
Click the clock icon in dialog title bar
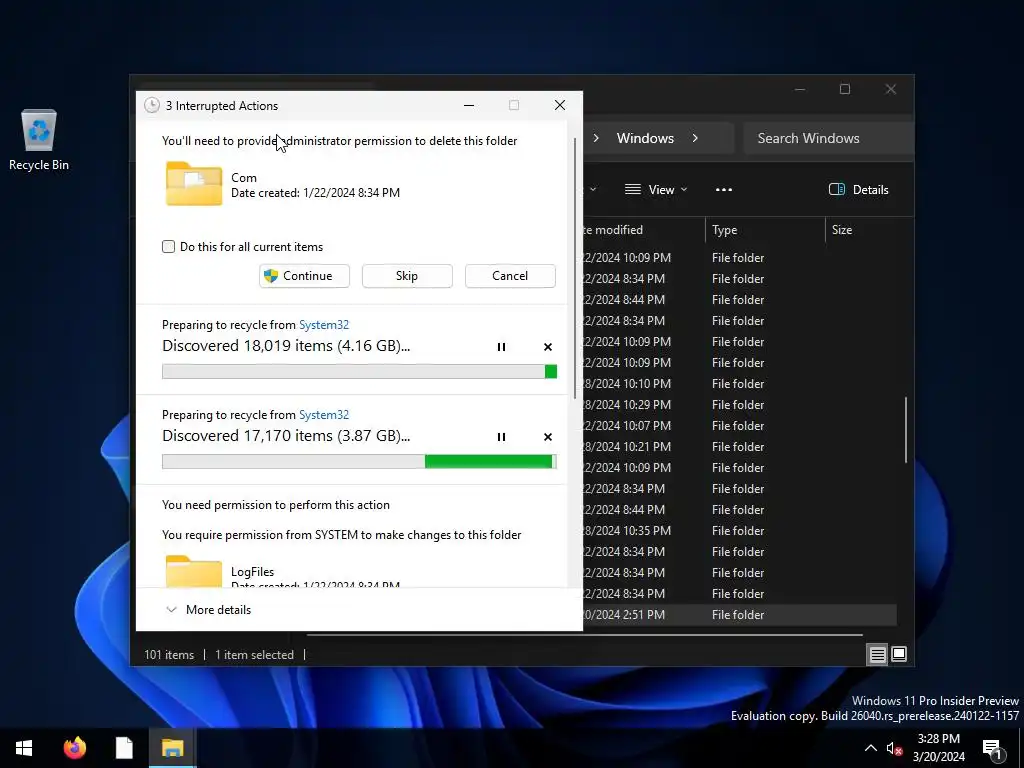[x=152, y=105]
